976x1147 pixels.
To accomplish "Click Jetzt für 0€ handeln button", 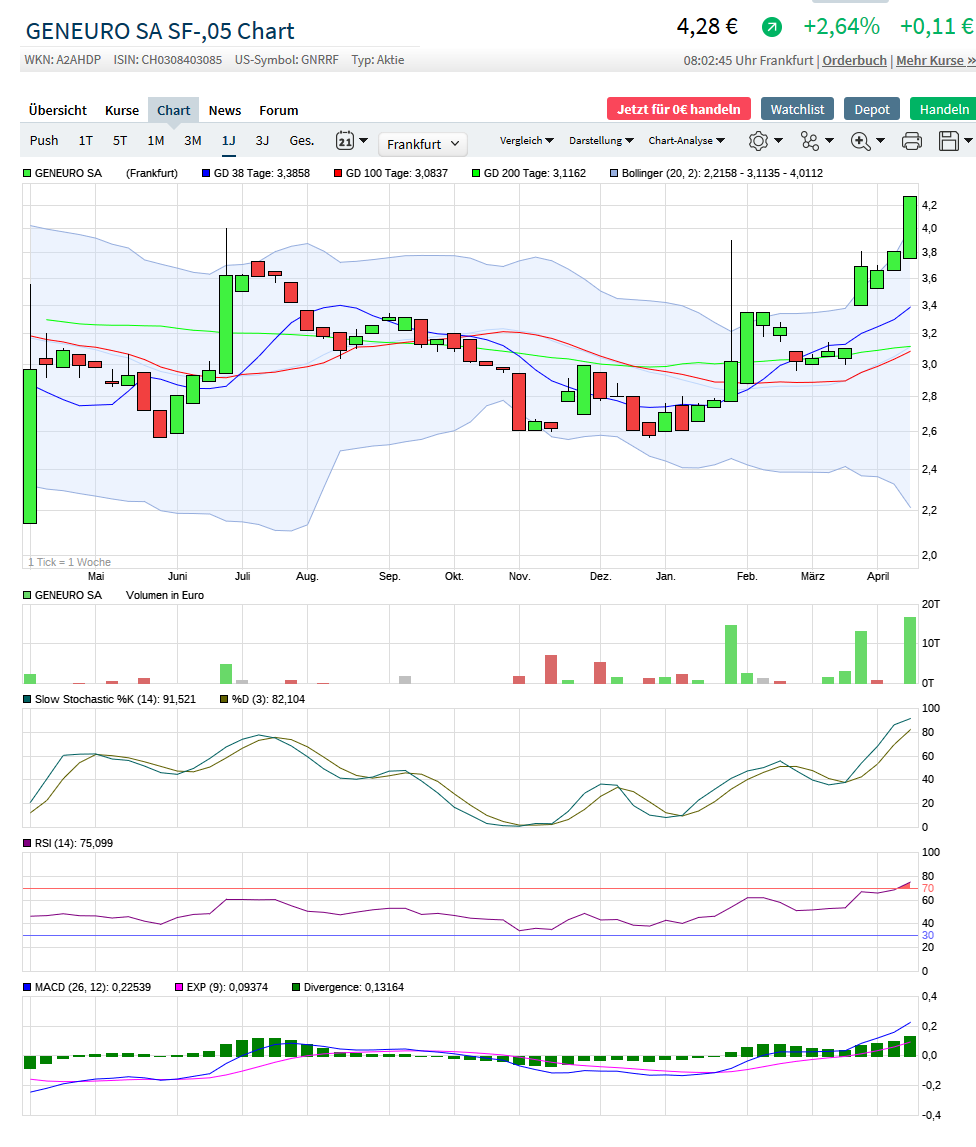I will (679, 109).
